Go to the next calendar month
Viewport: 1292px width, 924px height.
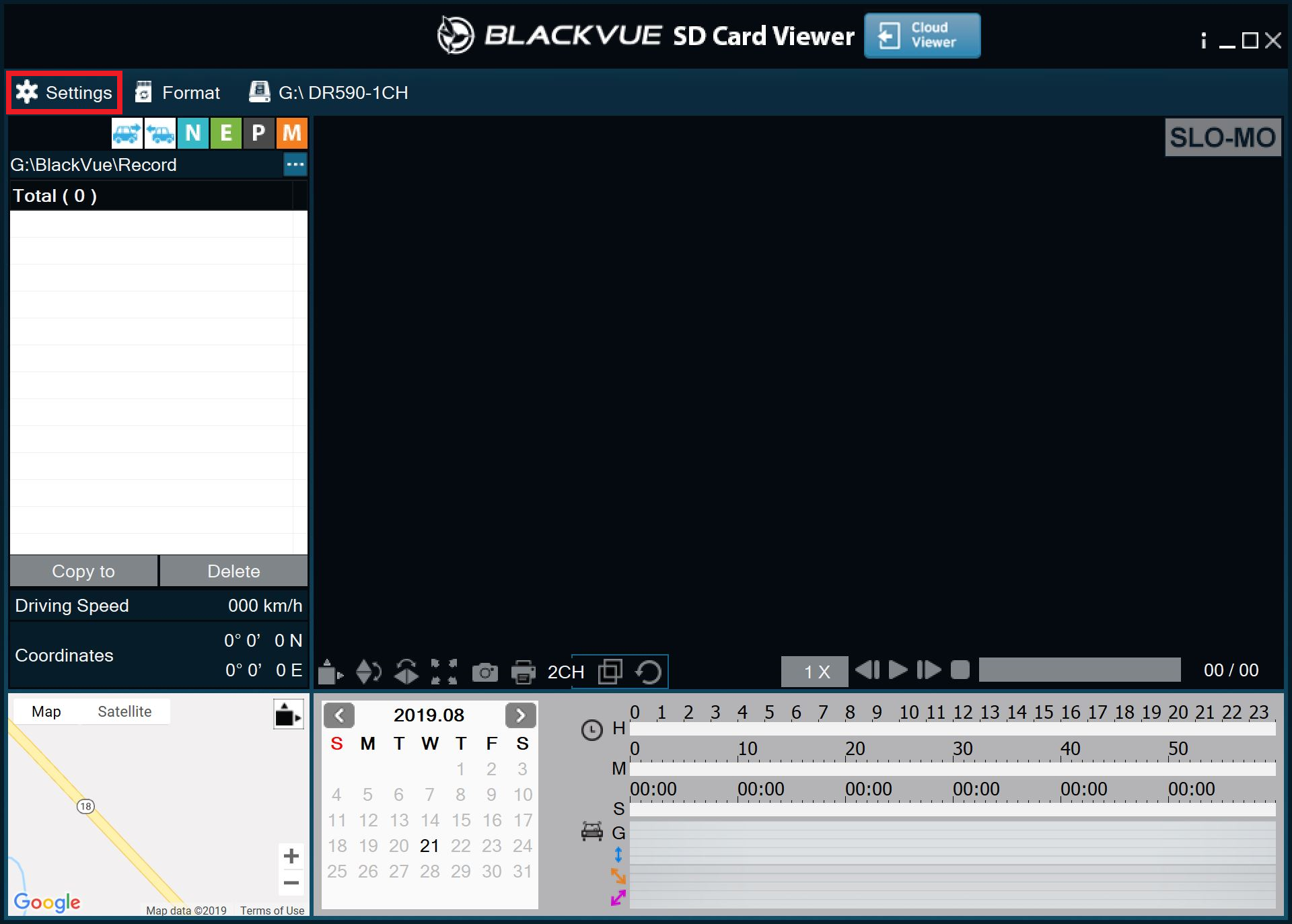tap(520, 715)
